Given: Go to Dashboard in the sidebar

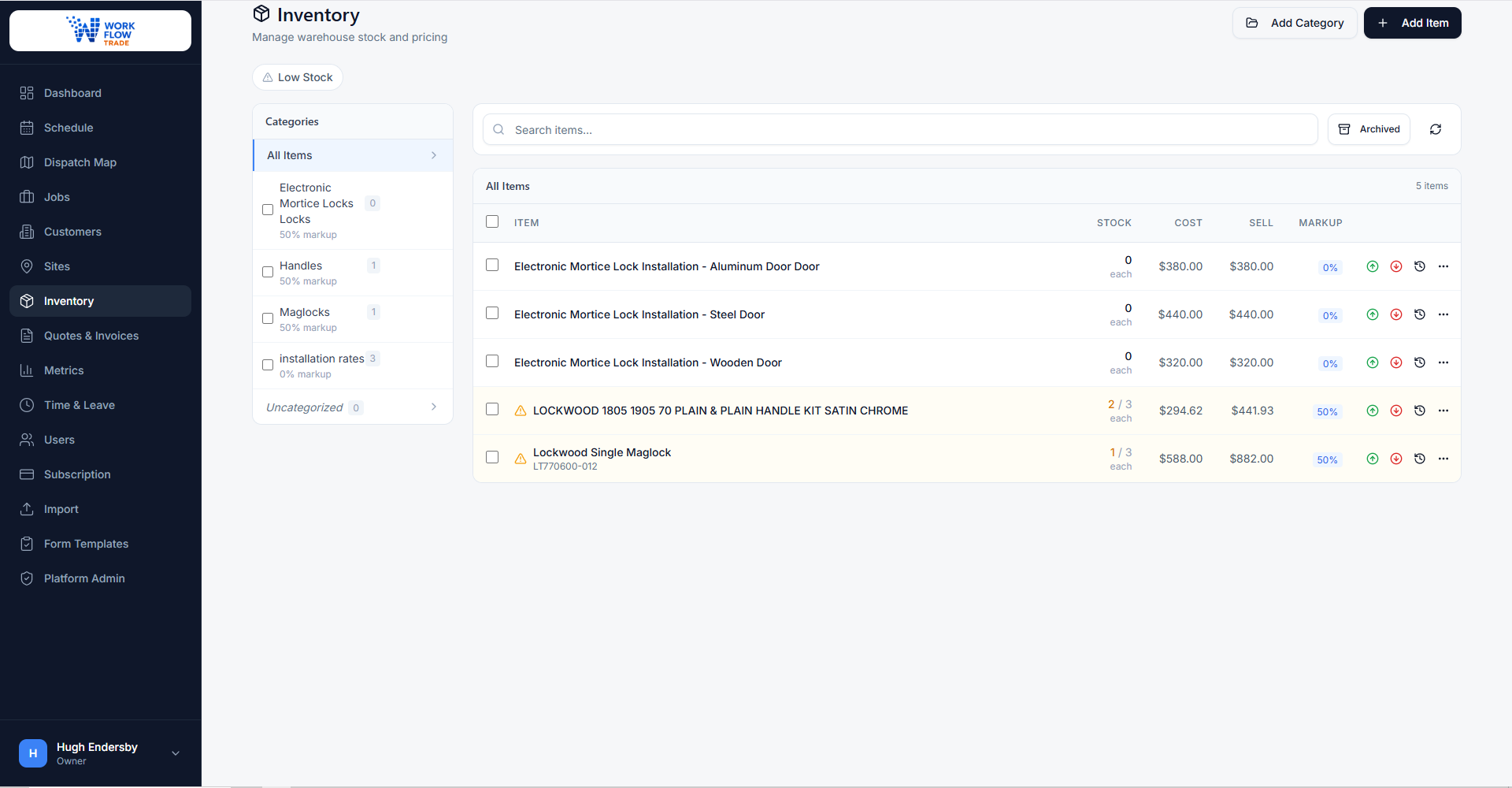Looking at the screenshot, I should [x=100, y=93].
